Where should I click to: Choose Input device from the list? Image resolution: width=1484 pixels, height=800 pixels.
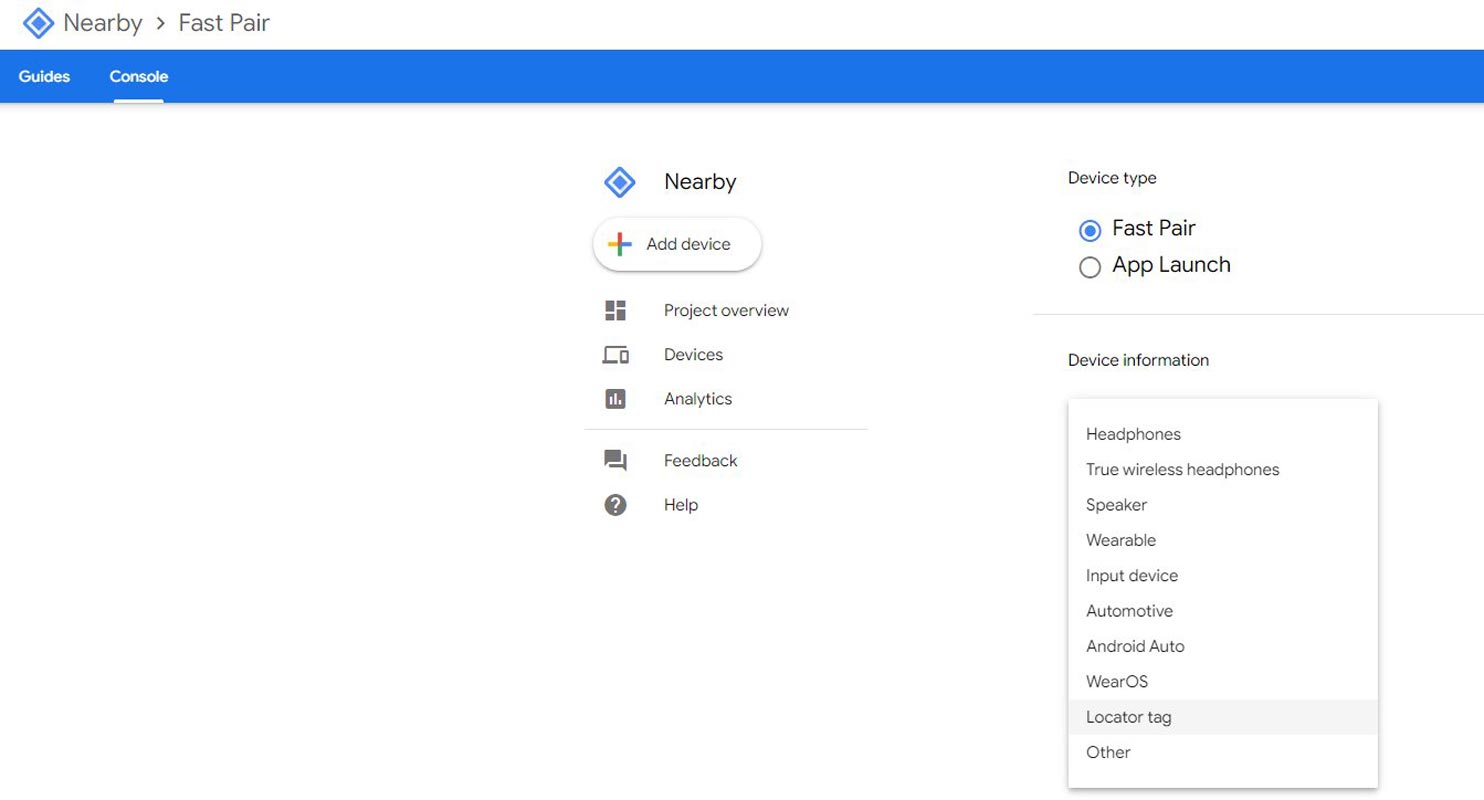tap(1223, 576)
